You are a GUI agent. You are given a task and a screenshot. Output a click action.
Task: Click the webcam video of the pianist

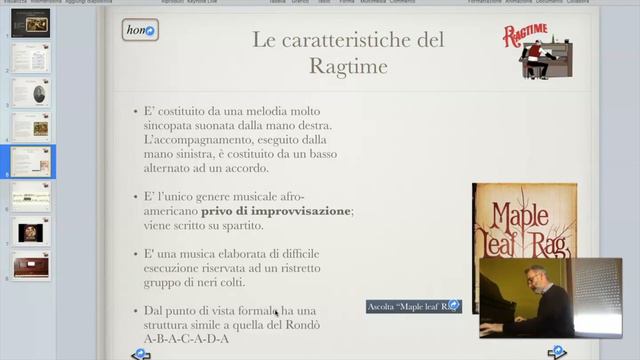[551, 298]
